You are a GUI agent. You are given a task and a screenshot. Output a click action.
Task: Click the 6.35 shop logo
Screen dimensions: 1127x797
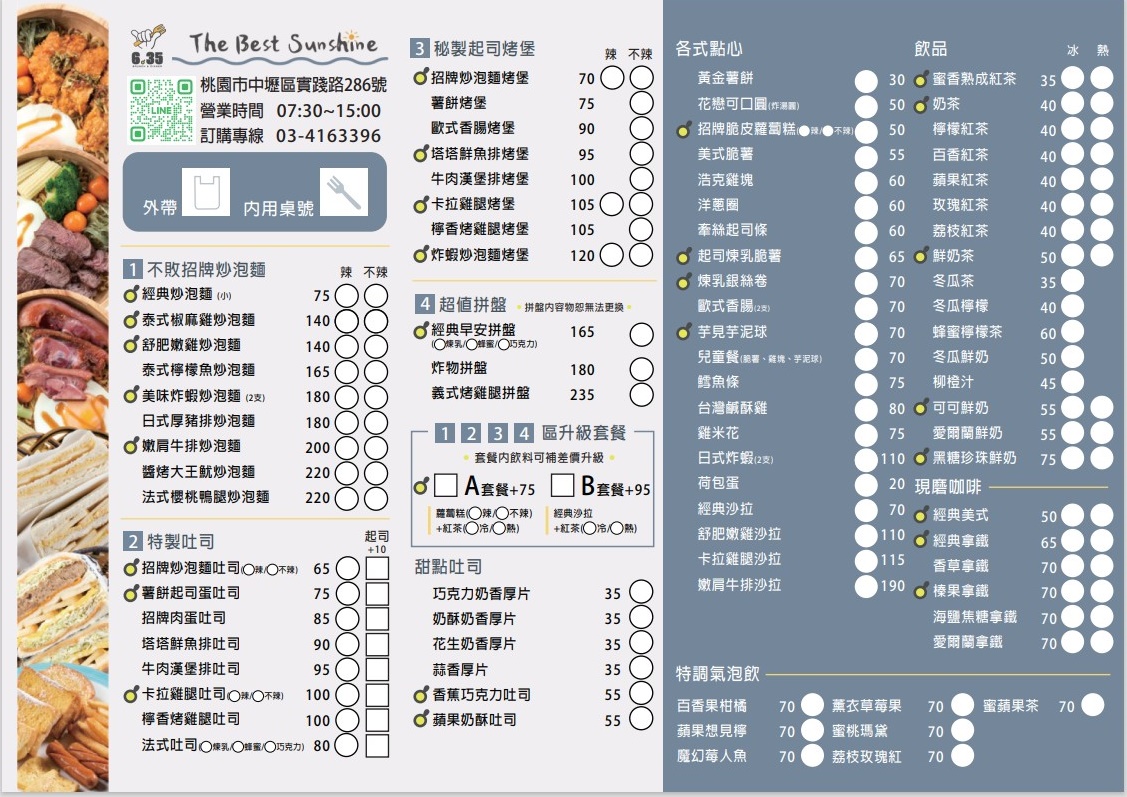pos(146,49)
